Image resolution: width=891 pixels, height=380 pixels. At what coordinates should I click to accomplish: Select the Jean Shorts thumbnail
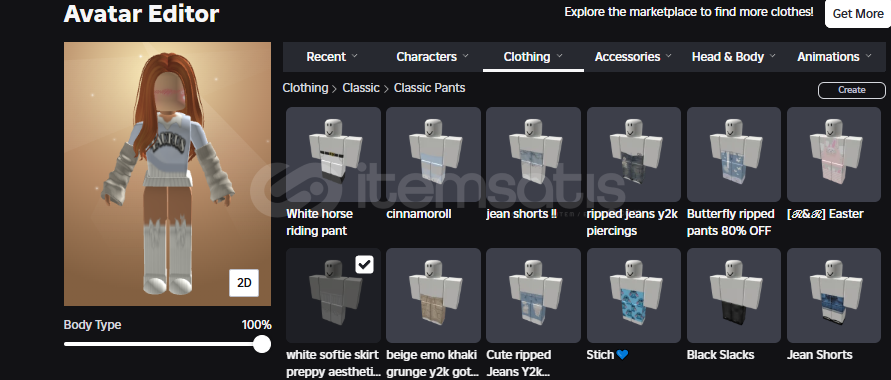tap(834, 295)
